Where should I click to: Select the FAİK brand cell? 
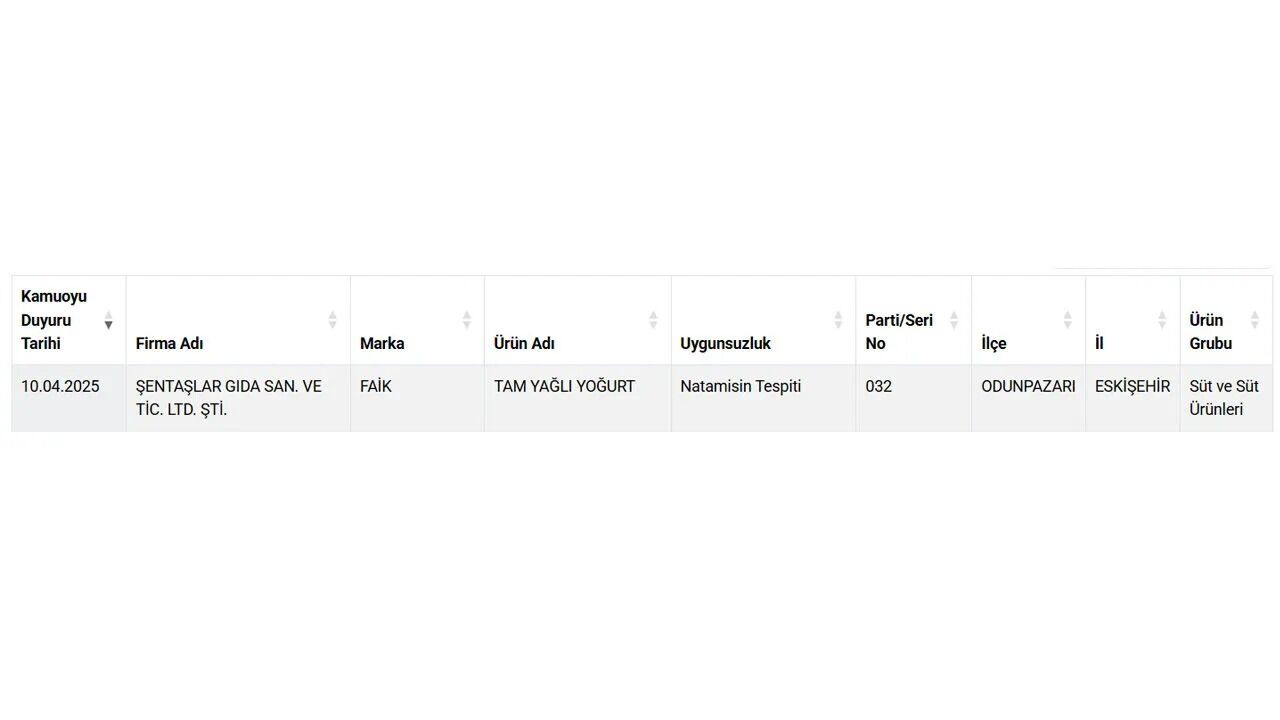[x=417, y=398]
